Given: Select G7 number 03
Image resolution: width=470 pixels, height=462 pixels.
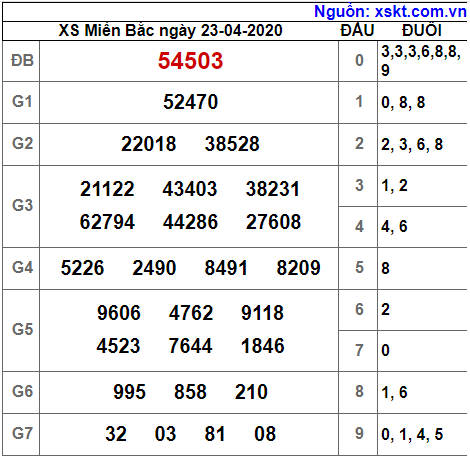Looking at the screenshot, I should (165, 434).
